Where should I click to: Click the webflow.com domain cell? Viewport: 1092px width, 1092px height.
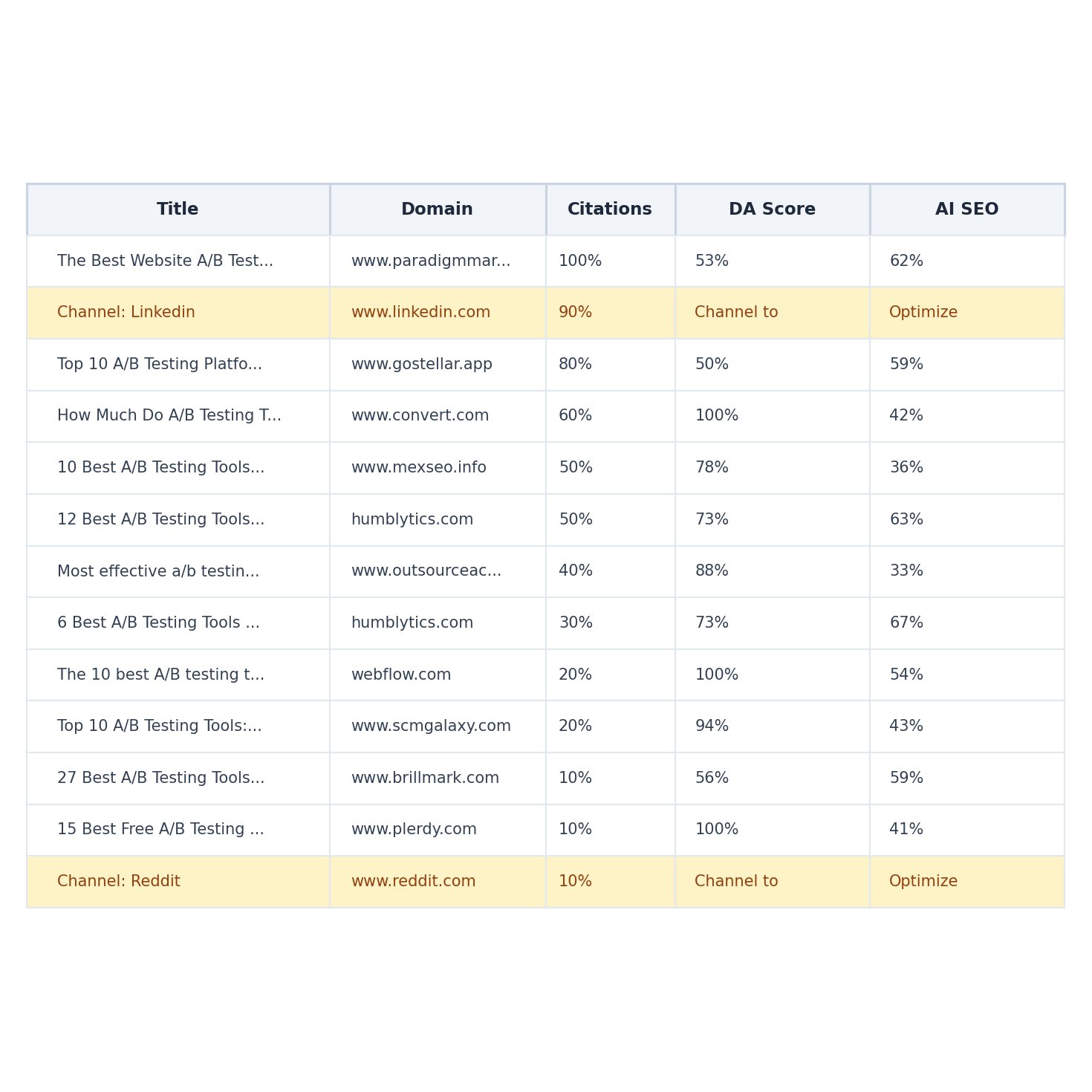[x=401, y=675]
